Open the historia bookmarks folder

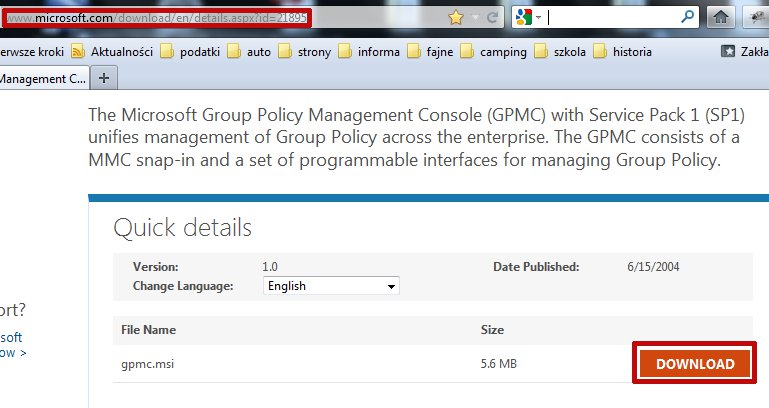(x=623, y=51)
